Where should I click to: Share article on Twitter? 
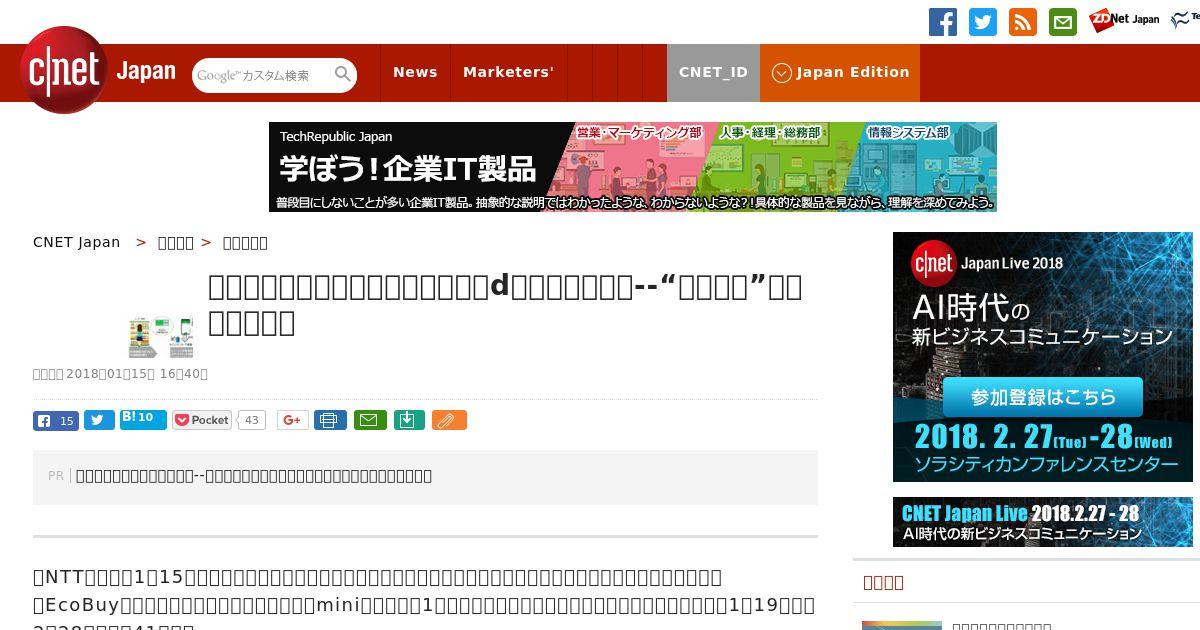pyautogui.click(x=99, y=420)
